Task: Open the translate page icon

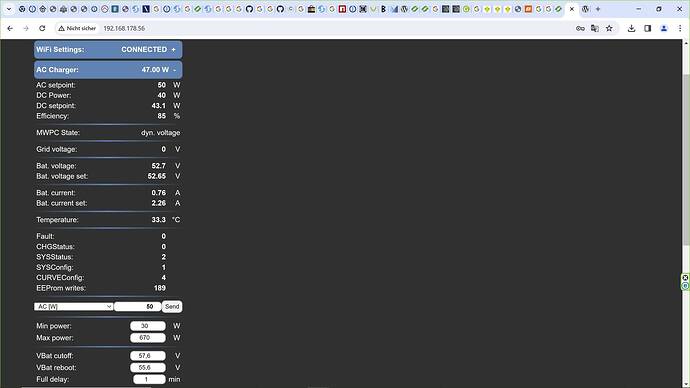Action: pos(595,28)
